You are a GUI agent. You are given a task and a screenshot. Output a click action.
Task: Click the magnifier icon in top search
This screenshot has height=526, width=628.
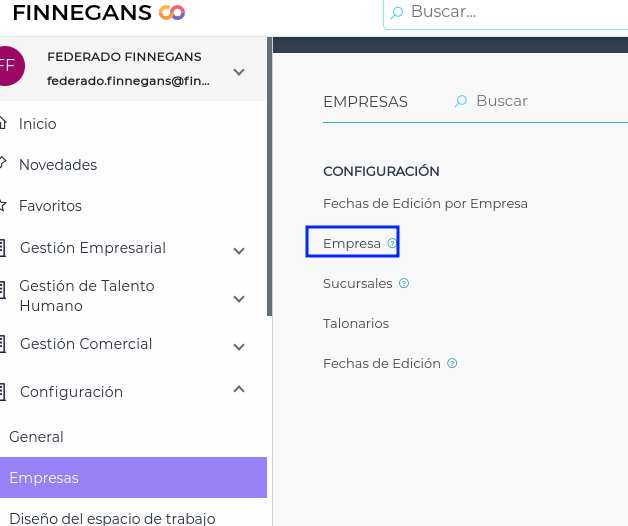(397, 13)
